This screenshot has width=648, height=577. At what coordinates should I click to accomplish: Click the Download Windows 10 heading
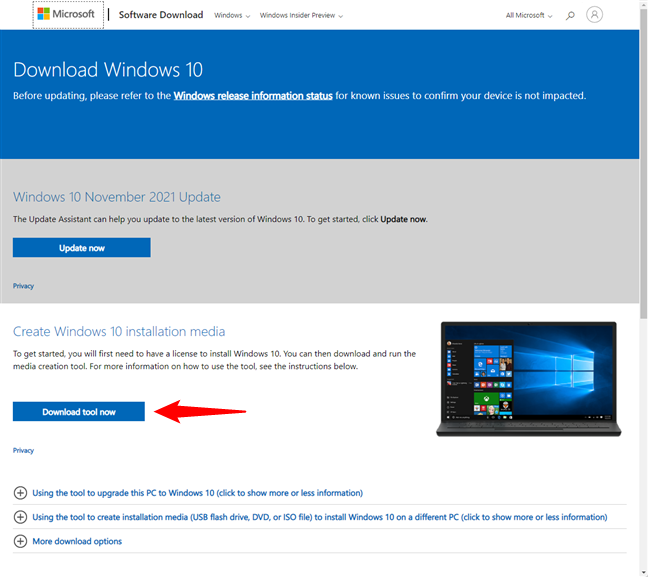click(108, 69)
